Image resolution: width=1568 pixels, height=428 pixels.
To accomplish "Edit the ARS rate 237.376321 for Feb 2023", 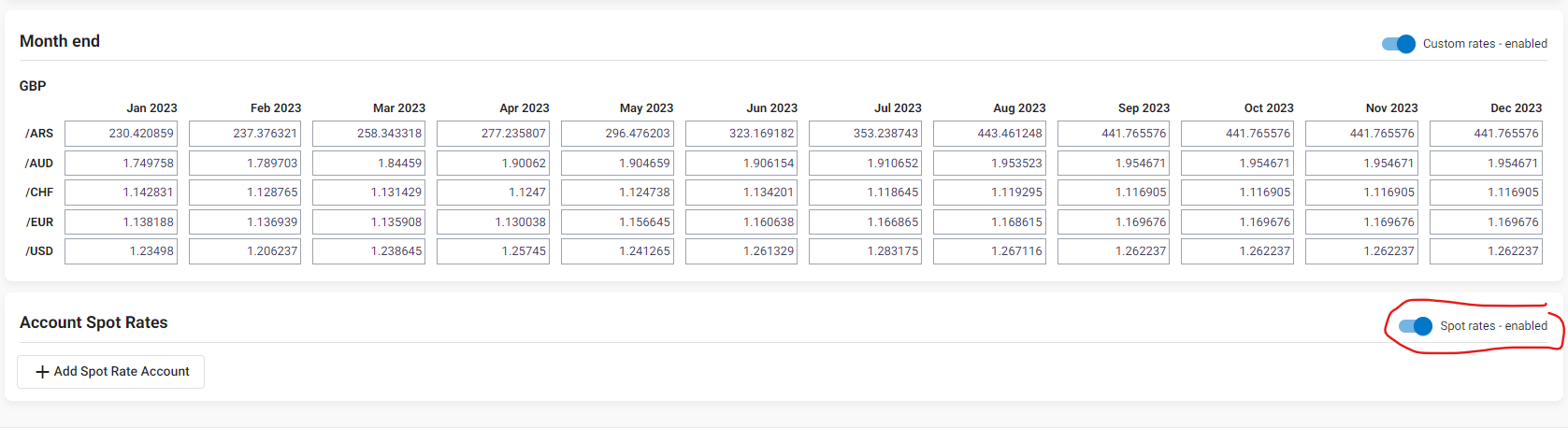I will click(x=245, y=134).
